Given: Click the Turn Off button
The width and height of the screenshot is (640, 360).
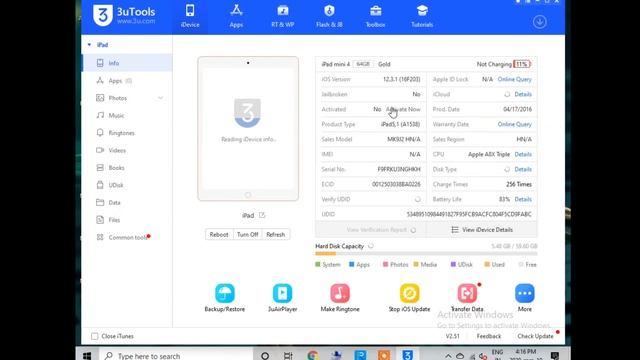Looking at the screenshot, I should pos(247,234).
